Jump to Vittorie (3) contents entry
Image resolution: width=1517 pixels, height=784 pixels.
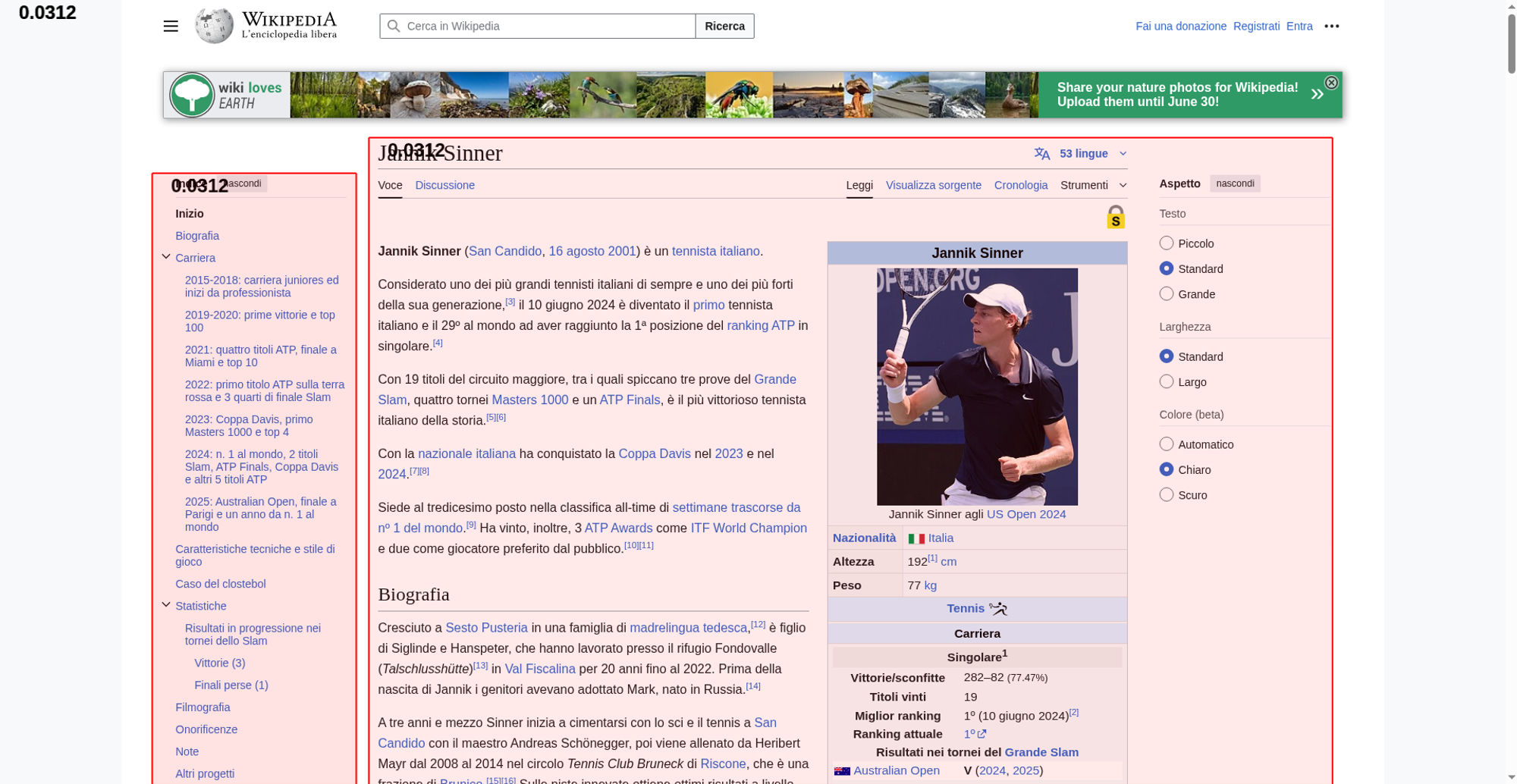point(220,663)
